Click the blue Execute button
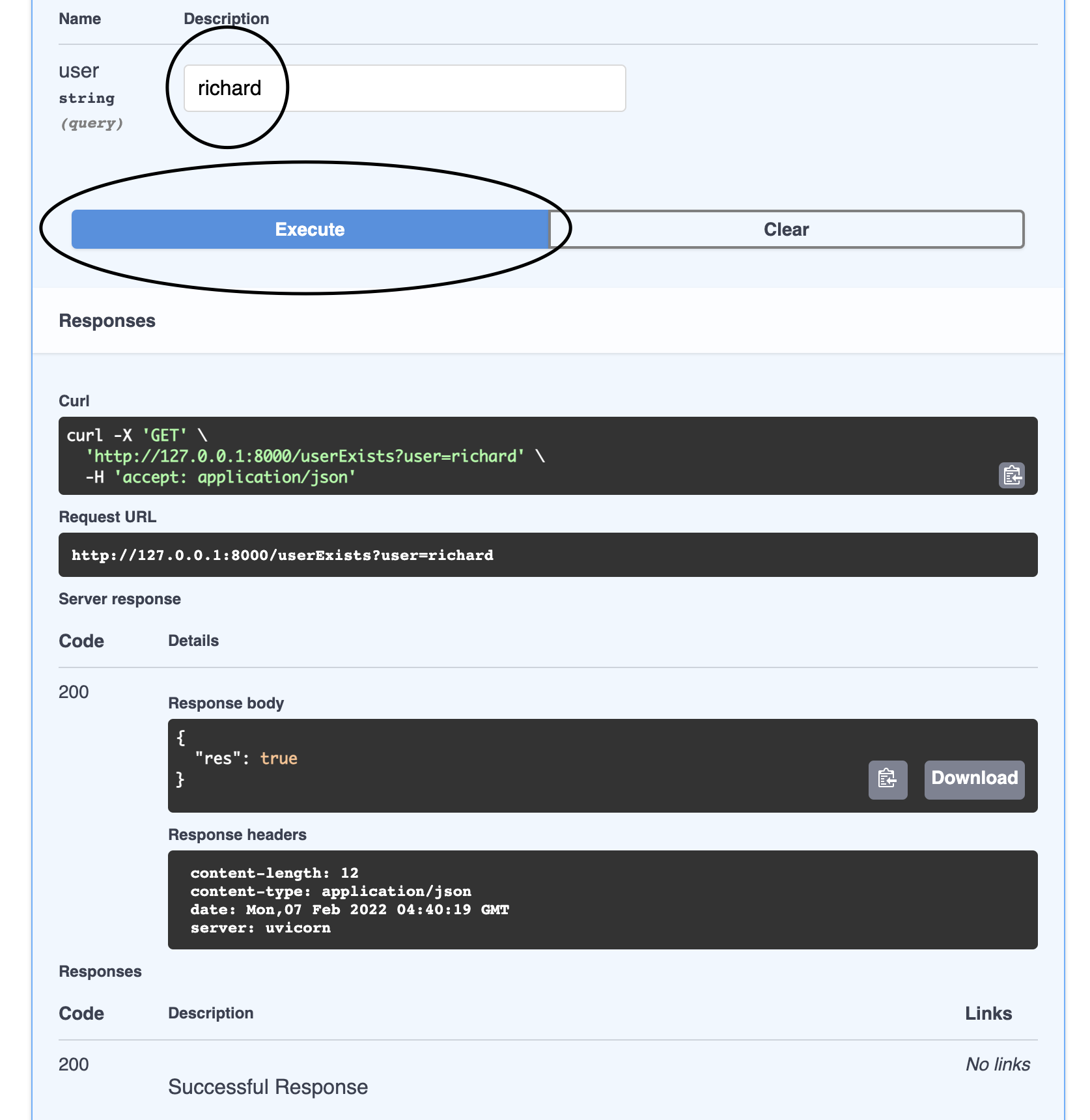1090x1120 pixels. pos(310,229)
